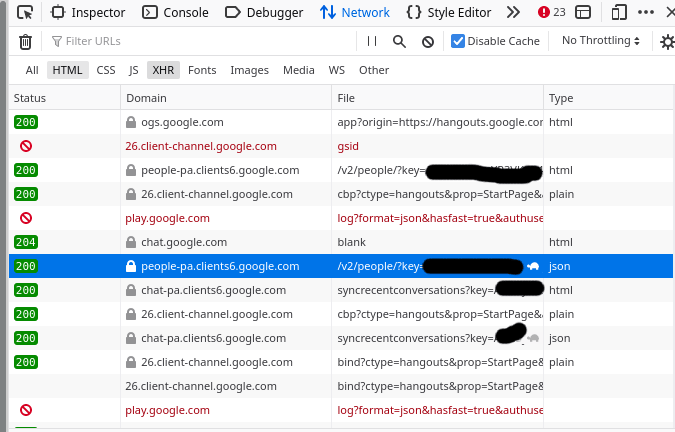675x432 pixels.
Task: Toggle responsive design mode icon
Action: [x=619, y=13]
